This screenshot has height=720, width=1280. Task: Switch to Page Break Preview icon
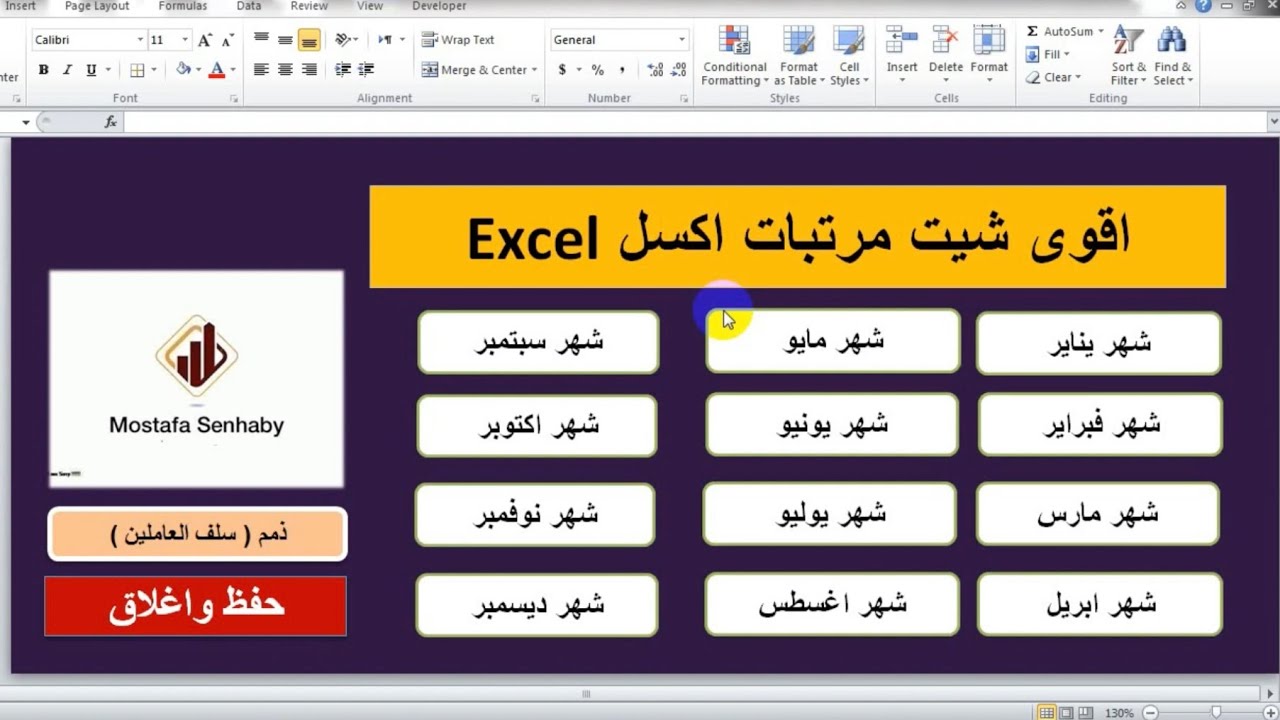tap(1086, 713)
